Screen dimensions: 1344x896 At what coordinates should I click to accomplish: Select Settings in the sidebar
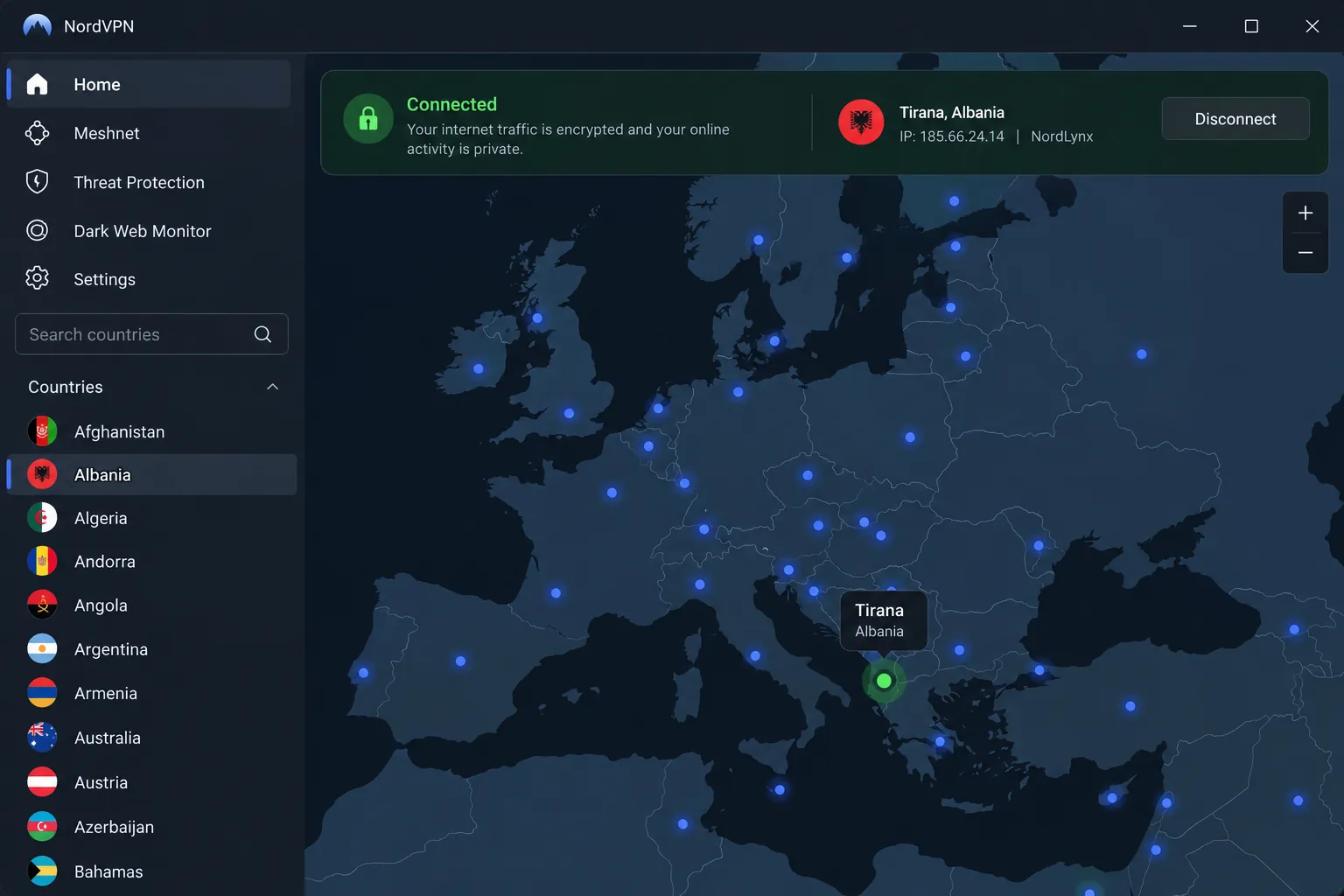149,279
